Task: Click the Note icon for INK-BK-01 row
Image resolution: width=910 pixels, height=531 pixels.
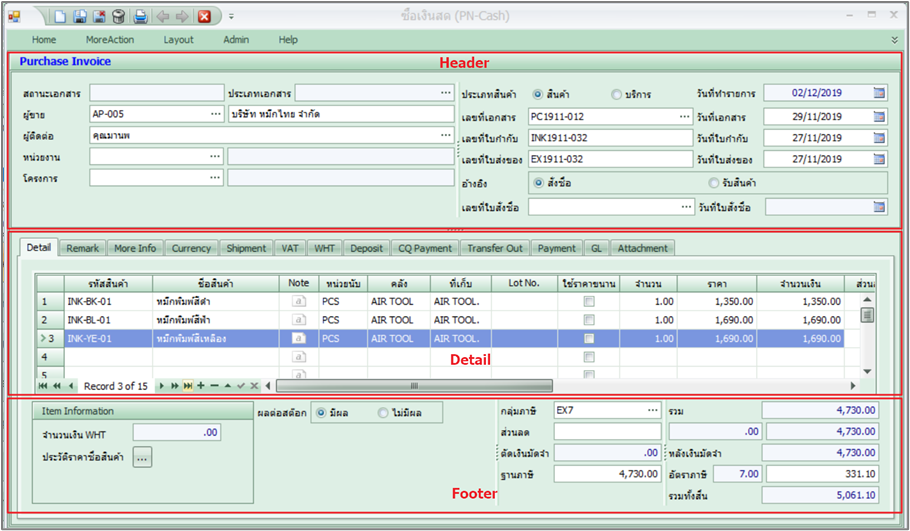Action: tap(297, 301)
